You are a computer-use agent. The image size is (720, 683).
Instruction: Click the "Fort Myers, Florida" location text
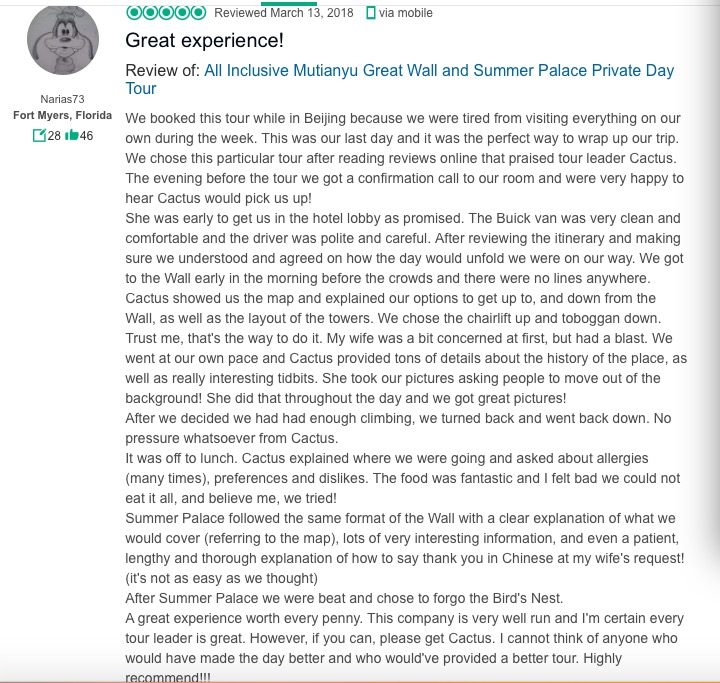click(x=62, y=115)
